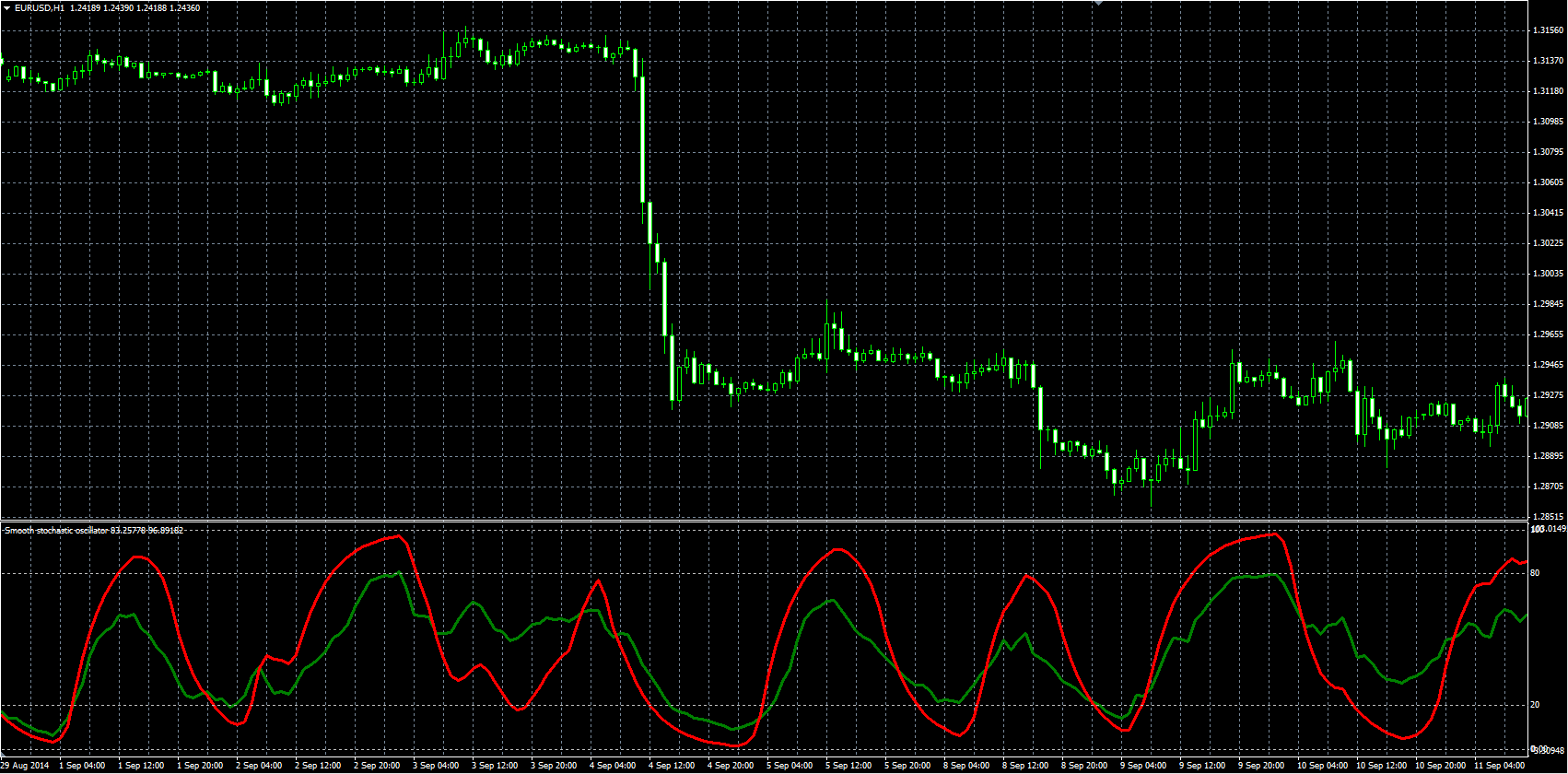Click the 3 Sep 20:00 time label
The width and height of the screenshot is (1568, 774).
click(554, 766)
